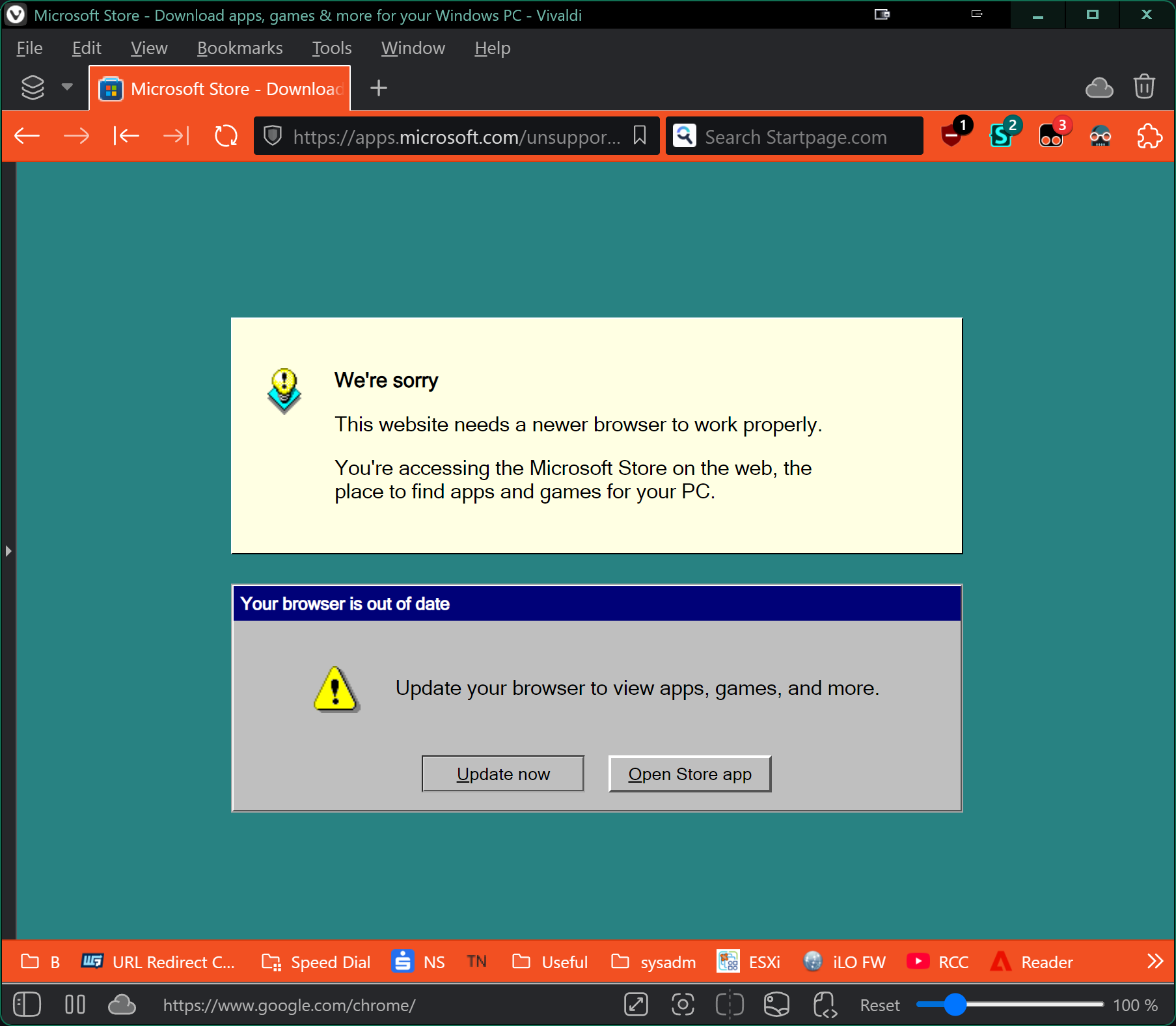Click the Open Store app button
The width and height of the screenshot is (1176, 1026).
[690, 774]
